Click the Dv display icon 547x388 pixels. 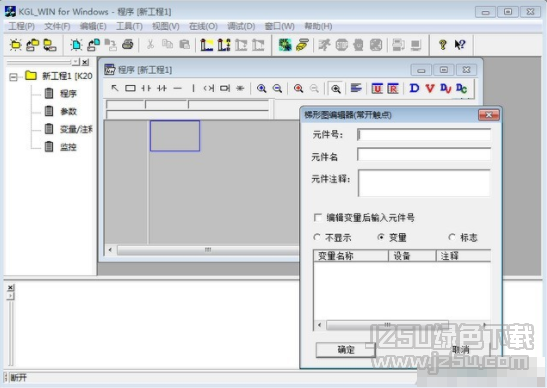[446, 88]
